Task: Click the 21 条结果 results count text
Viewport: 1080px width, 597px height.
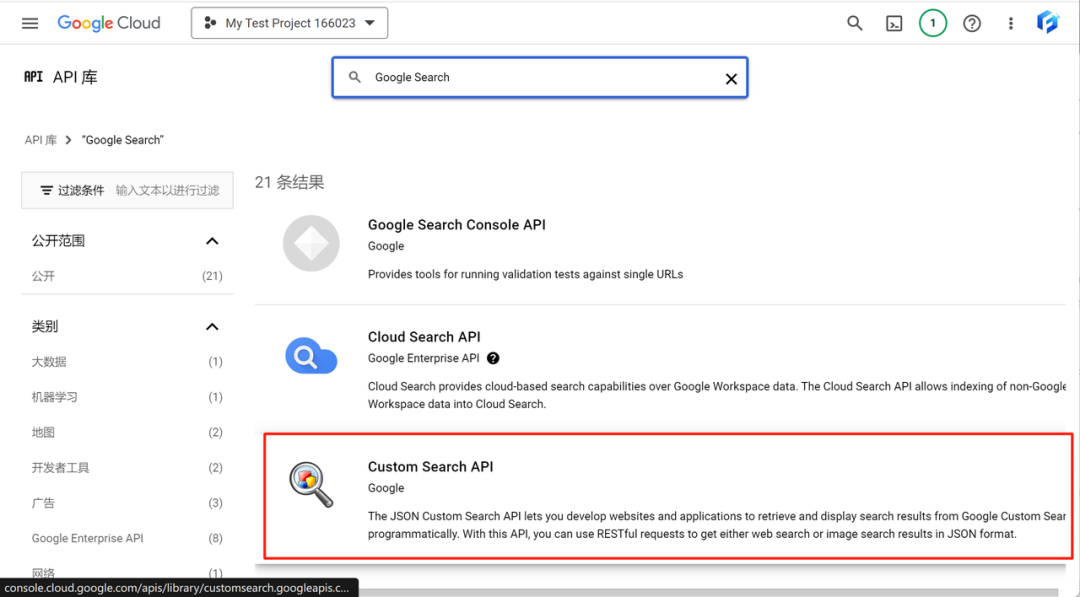Action: pyautogui.click(x=289, y=182)
